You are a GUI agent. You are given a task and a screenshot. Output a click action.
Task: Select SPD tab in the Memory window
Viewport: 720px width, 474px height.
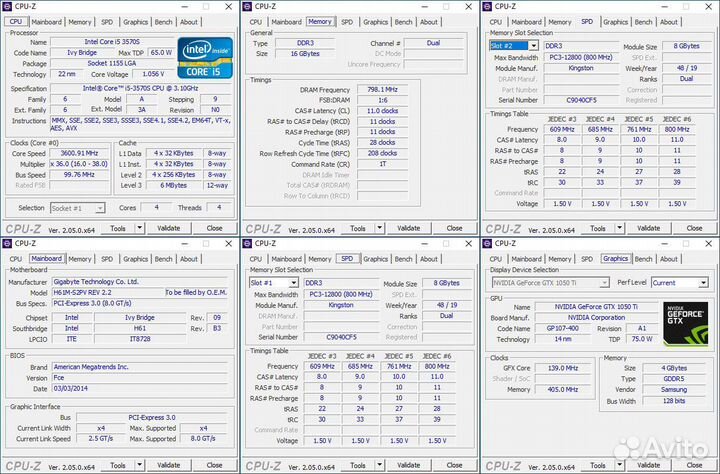click(x=347, y=22)
